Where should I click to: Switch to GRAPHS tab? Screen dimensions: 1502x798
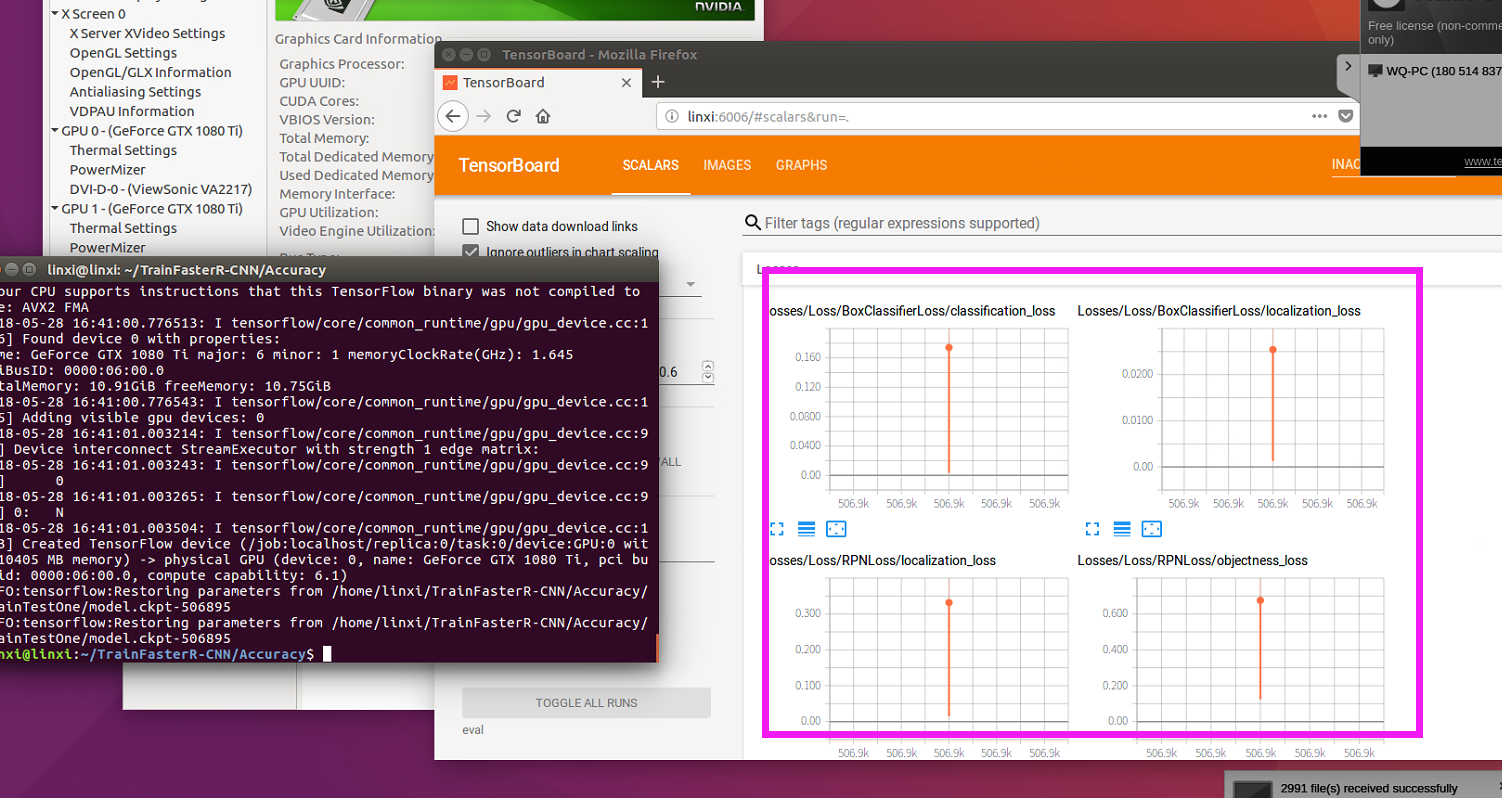[x=801, y=165]
